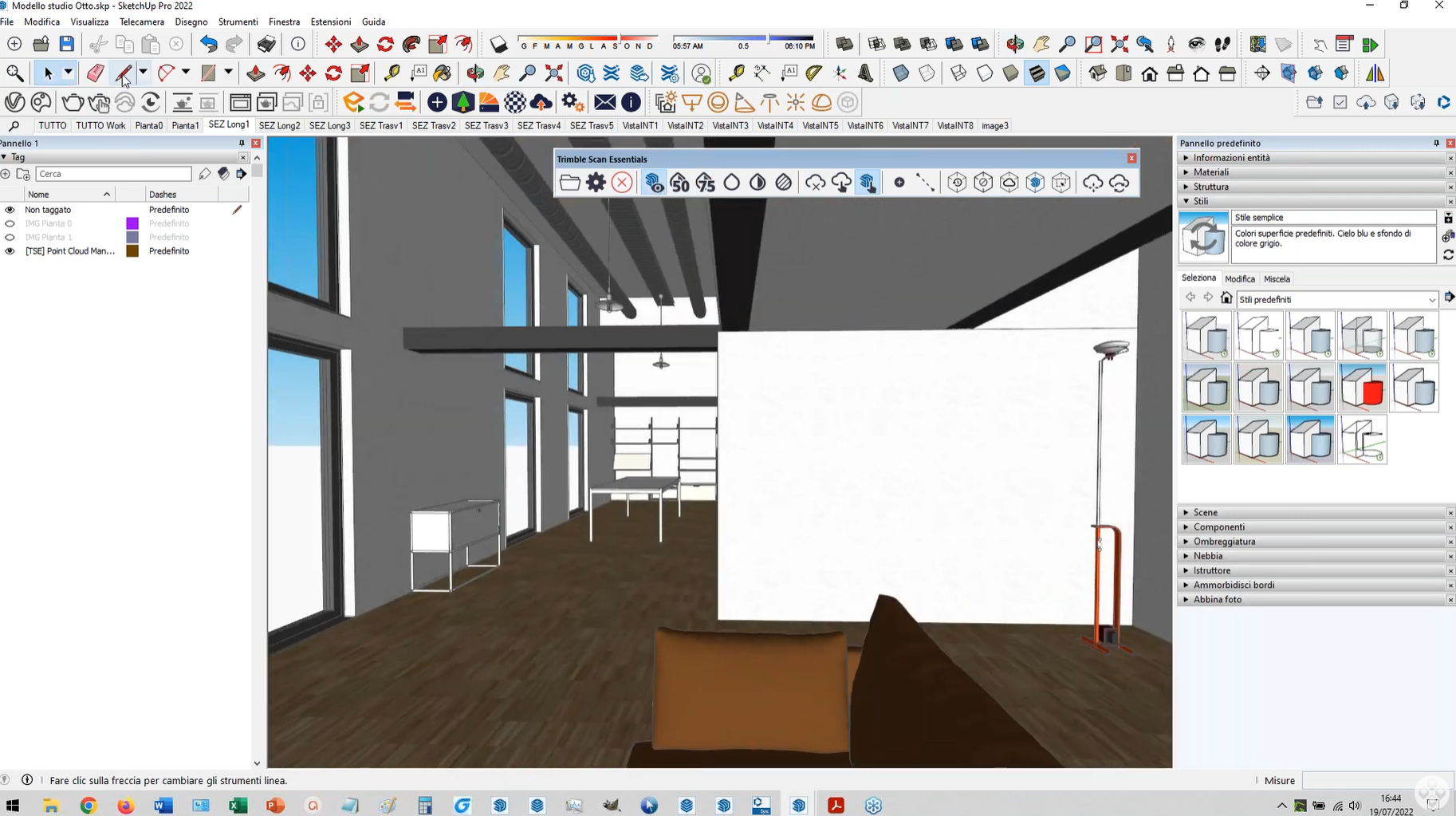1456x816 pixels.
Task: Click the Undo arrow icon
Action: (208, 45)
